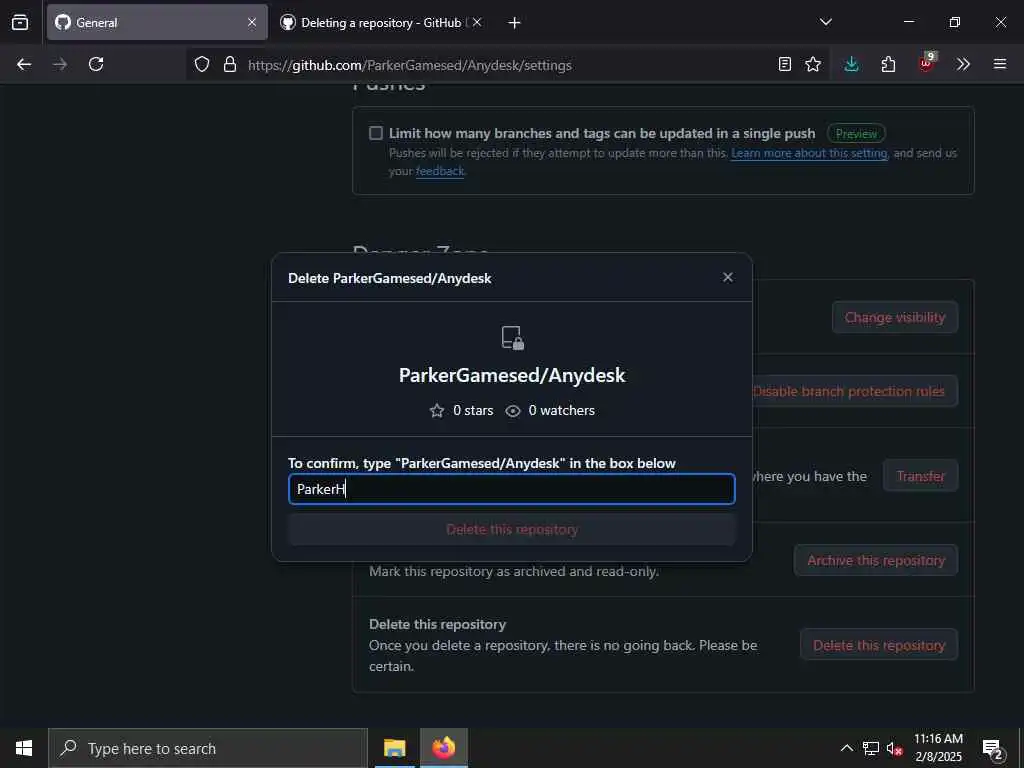1024x768 pixels.
Task: Open Firefox View tab list icon
Action: pos(20,22)
